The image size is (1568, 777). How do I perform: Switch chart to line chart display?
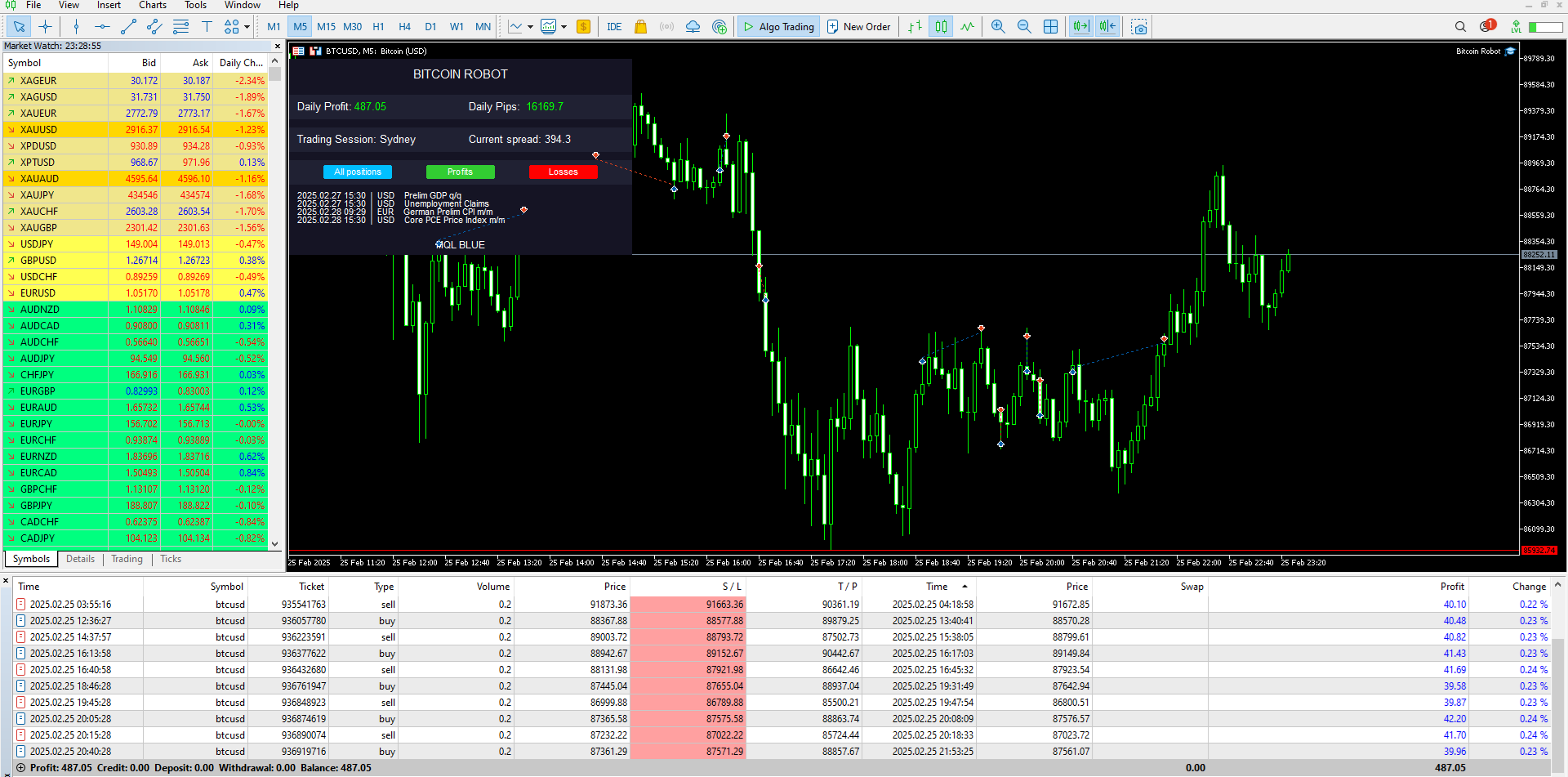[x=968, y=27]
